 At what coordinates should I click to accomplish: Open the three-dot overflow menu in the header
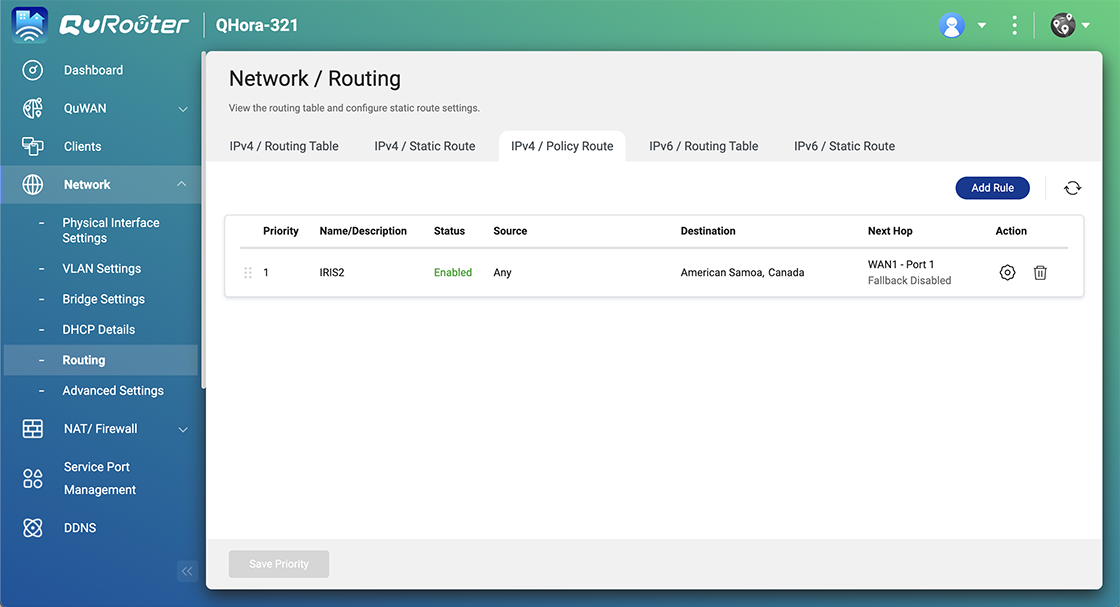(x=1014, y=24)
